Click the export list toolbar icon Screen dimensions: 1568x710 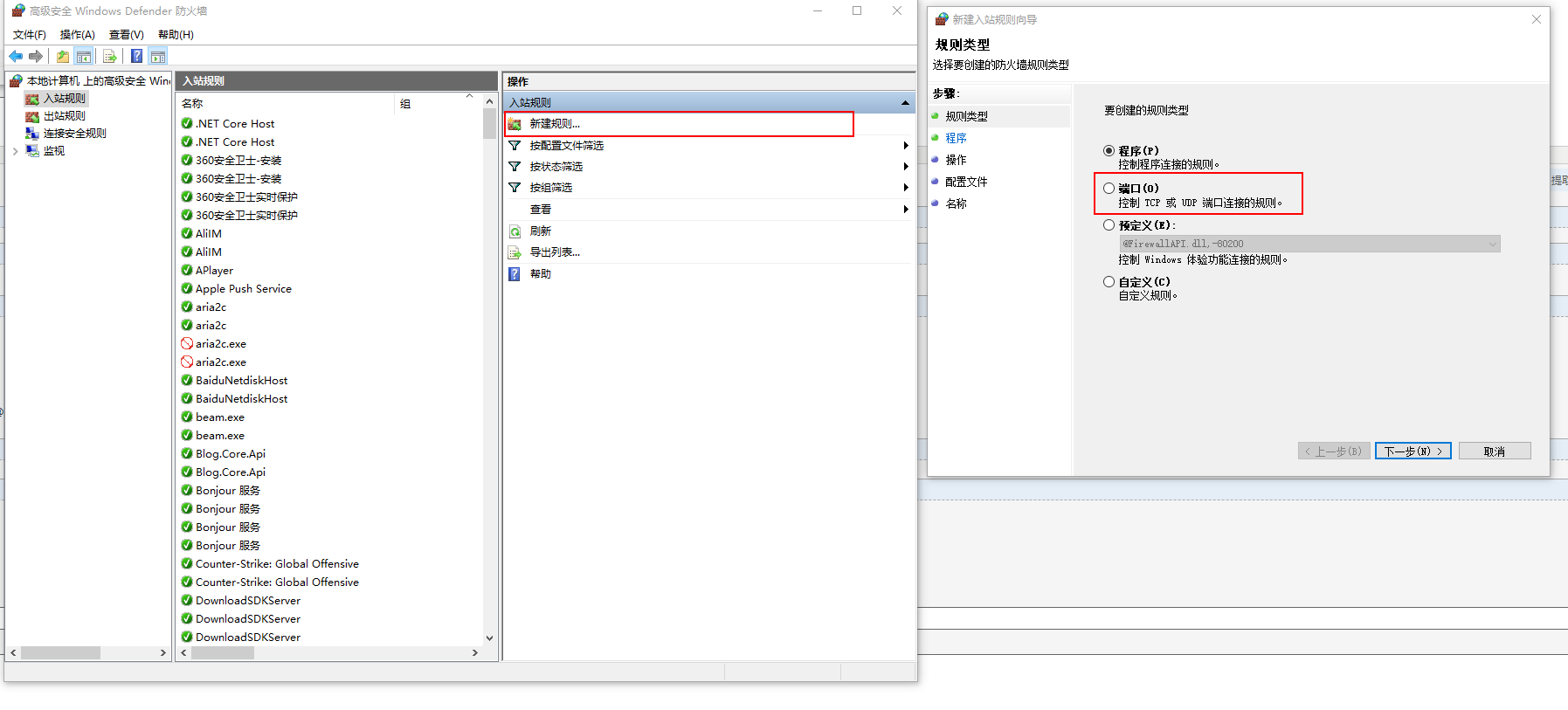110,57
